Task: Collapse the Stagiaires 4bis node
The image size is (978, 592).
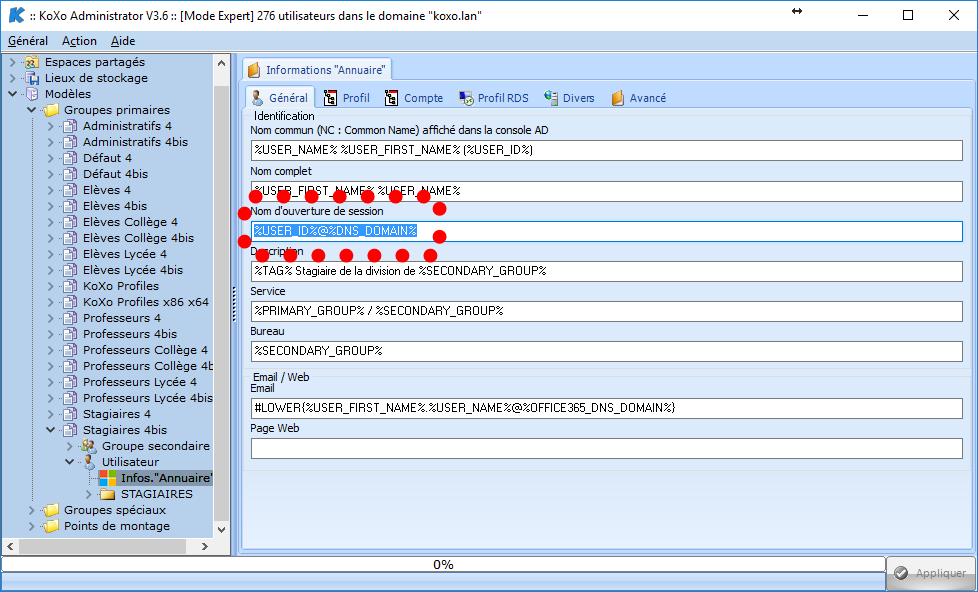Action: [x=51, y=430]
